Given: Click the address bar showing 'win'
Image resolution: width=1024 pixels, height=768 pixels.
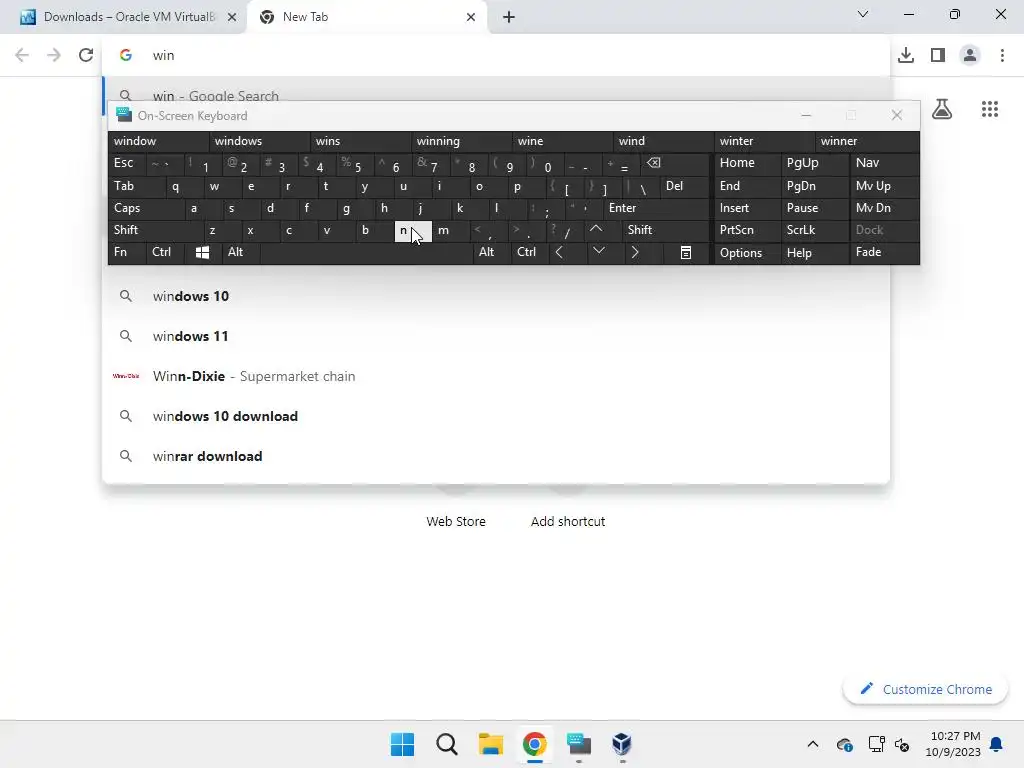Looking at the screenshot, I should (496, 56).
